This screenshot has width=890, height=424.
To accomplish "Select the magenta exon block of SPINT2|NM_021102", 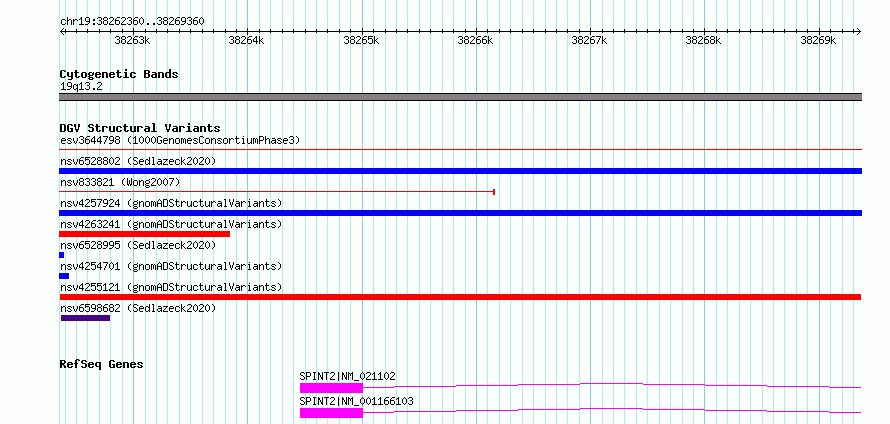I will pos(331,388).
